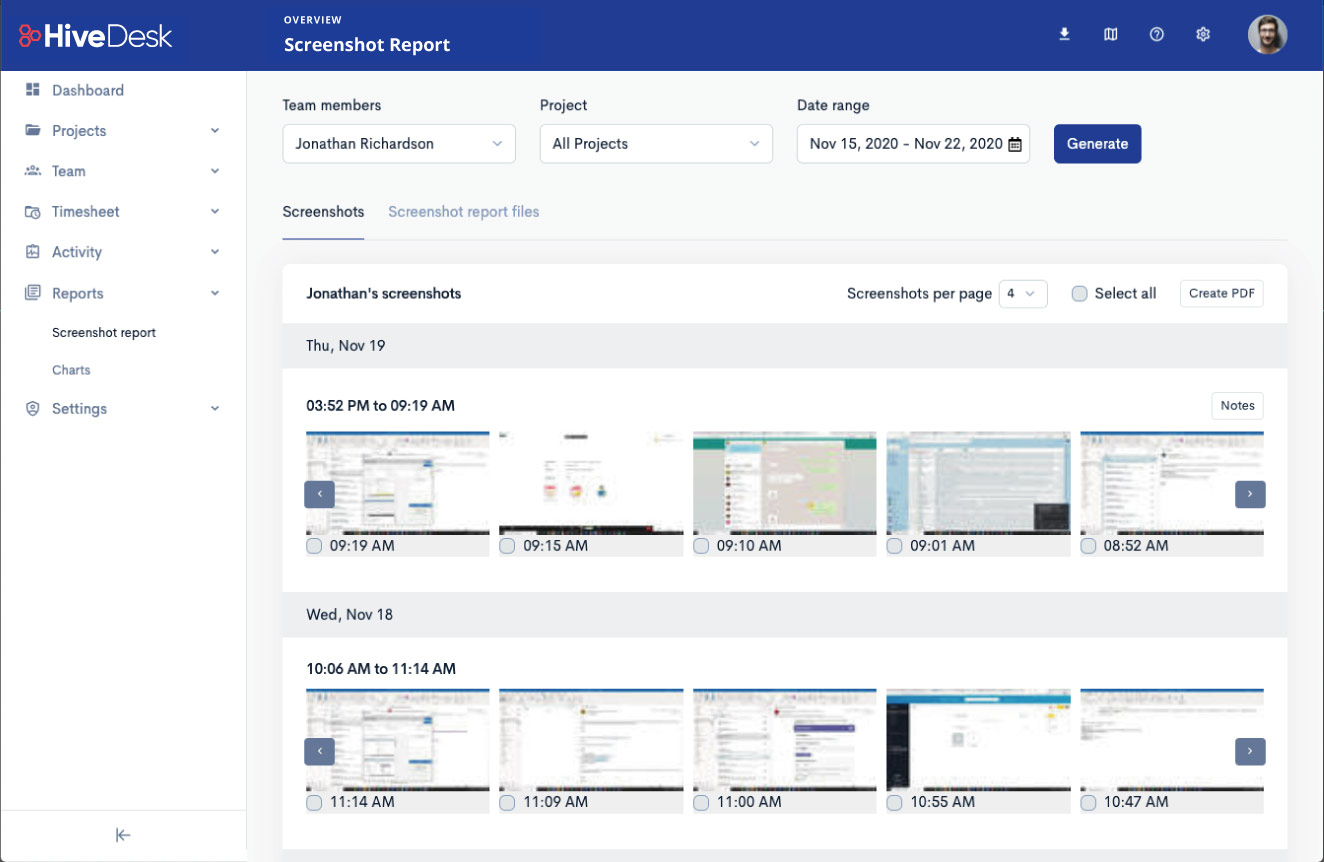
Task: Click the help question mark icon
Action: click(1157, 33)
